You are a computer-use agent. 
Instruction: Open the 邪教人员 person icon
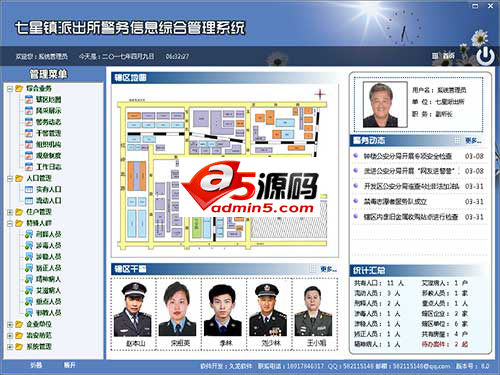pyautogui.click(x=29, y=313)
